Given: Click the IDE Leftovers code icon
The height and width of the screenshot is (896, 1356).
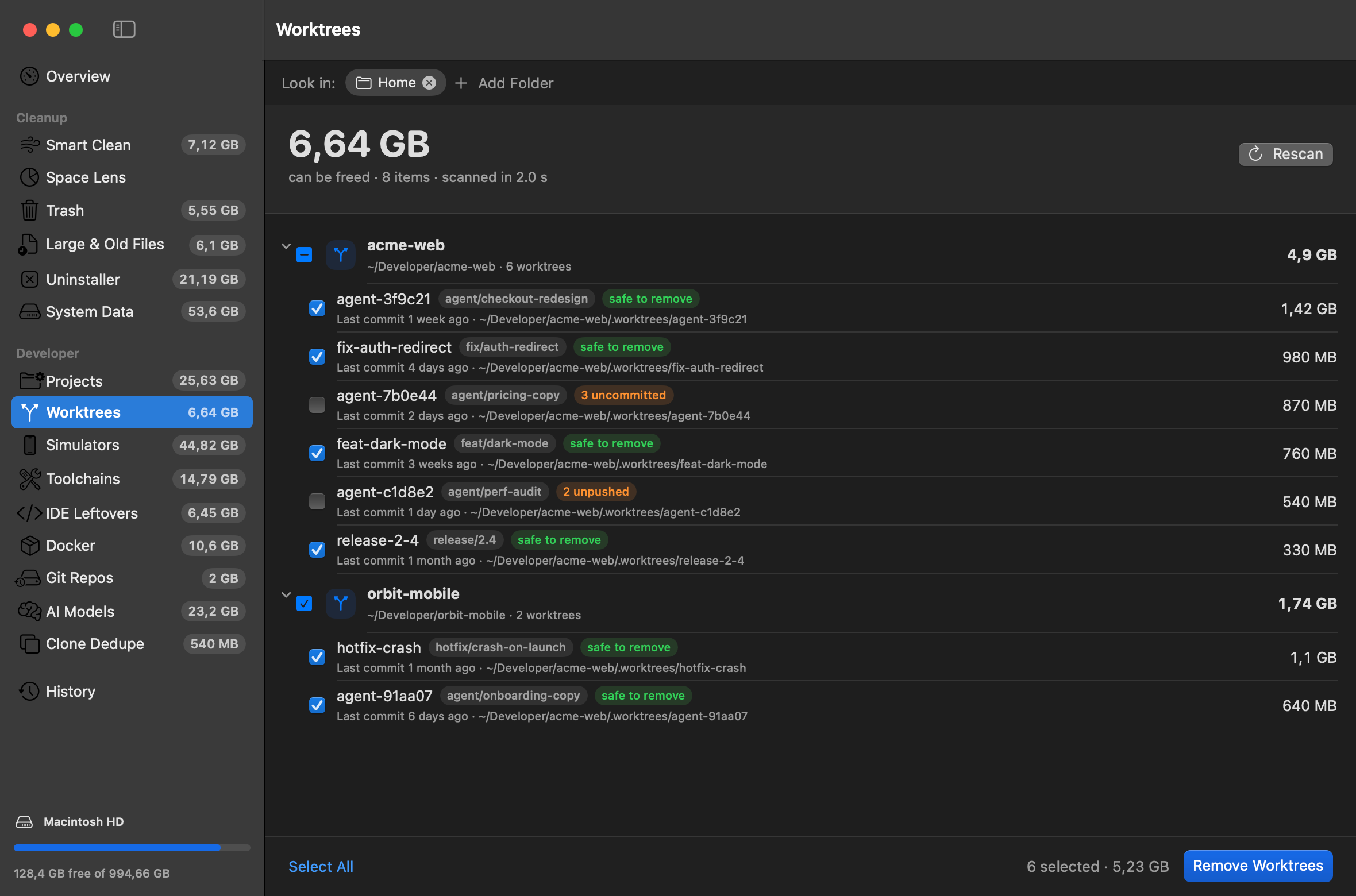Looking at the screenshot, I should pos(29,513).
